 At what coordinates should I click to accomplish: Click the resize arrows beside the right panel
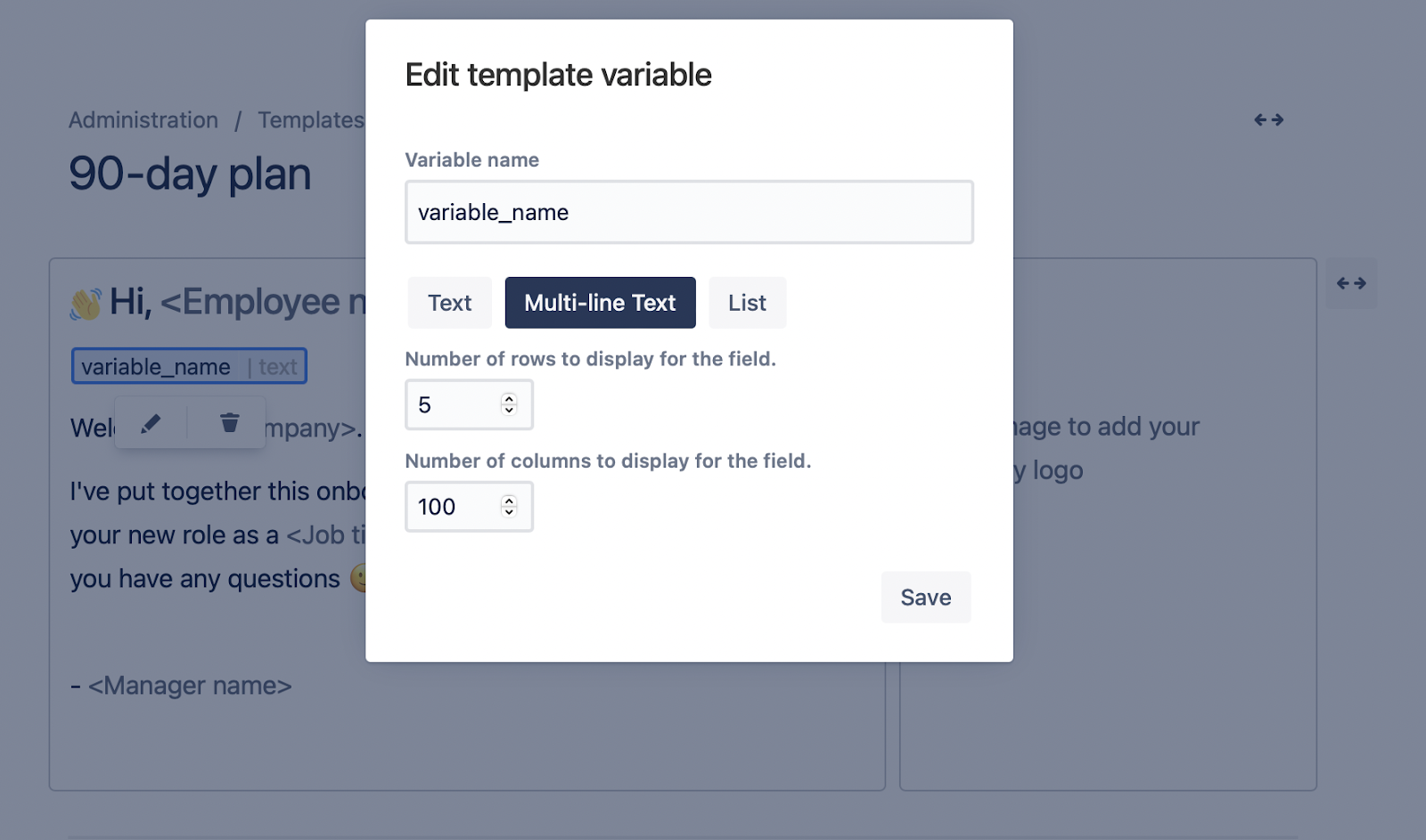click(1351, 283)
